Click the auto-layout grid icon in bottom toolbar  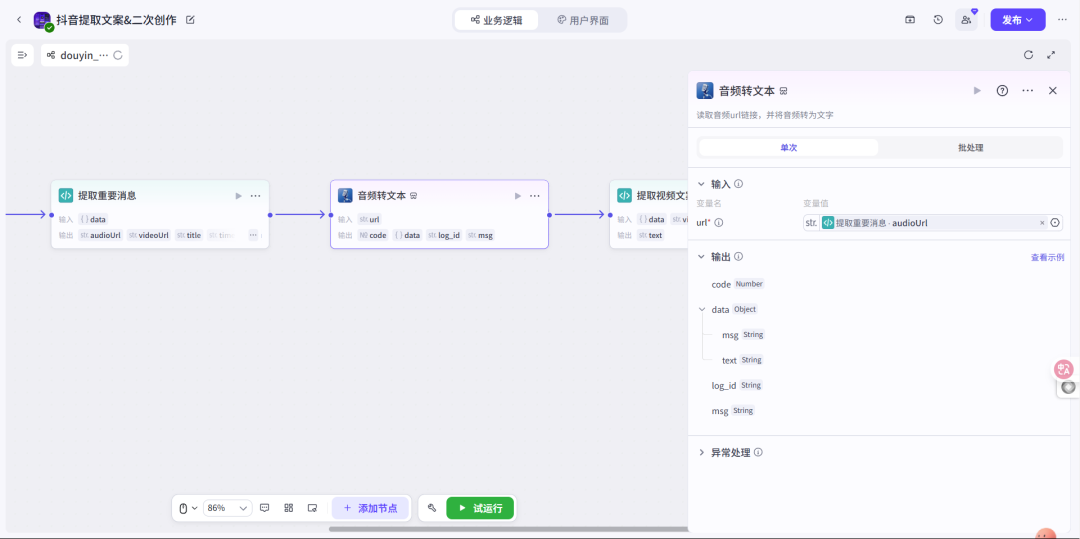(289, 508)
